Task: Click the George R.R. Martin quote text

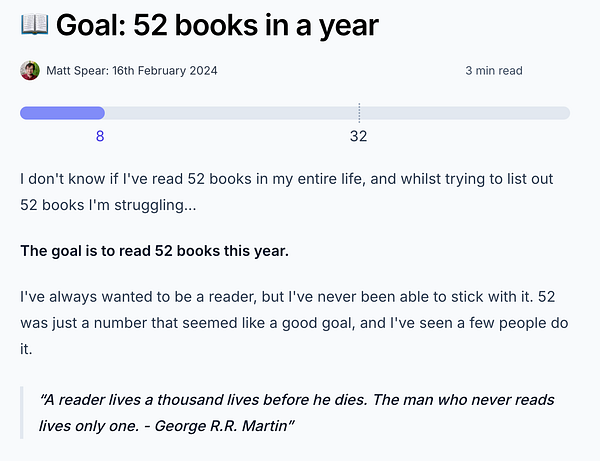Action: 297,413
